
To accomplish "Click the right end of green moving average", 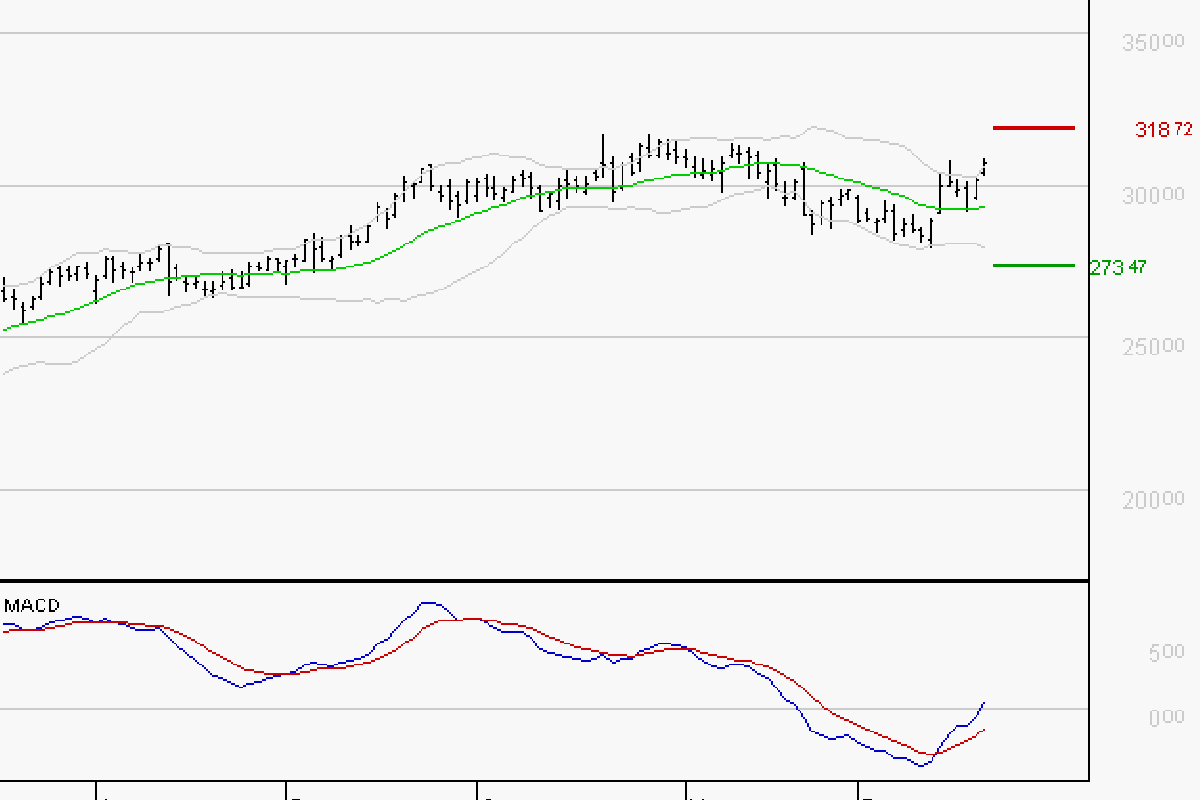I will point(985,207).
